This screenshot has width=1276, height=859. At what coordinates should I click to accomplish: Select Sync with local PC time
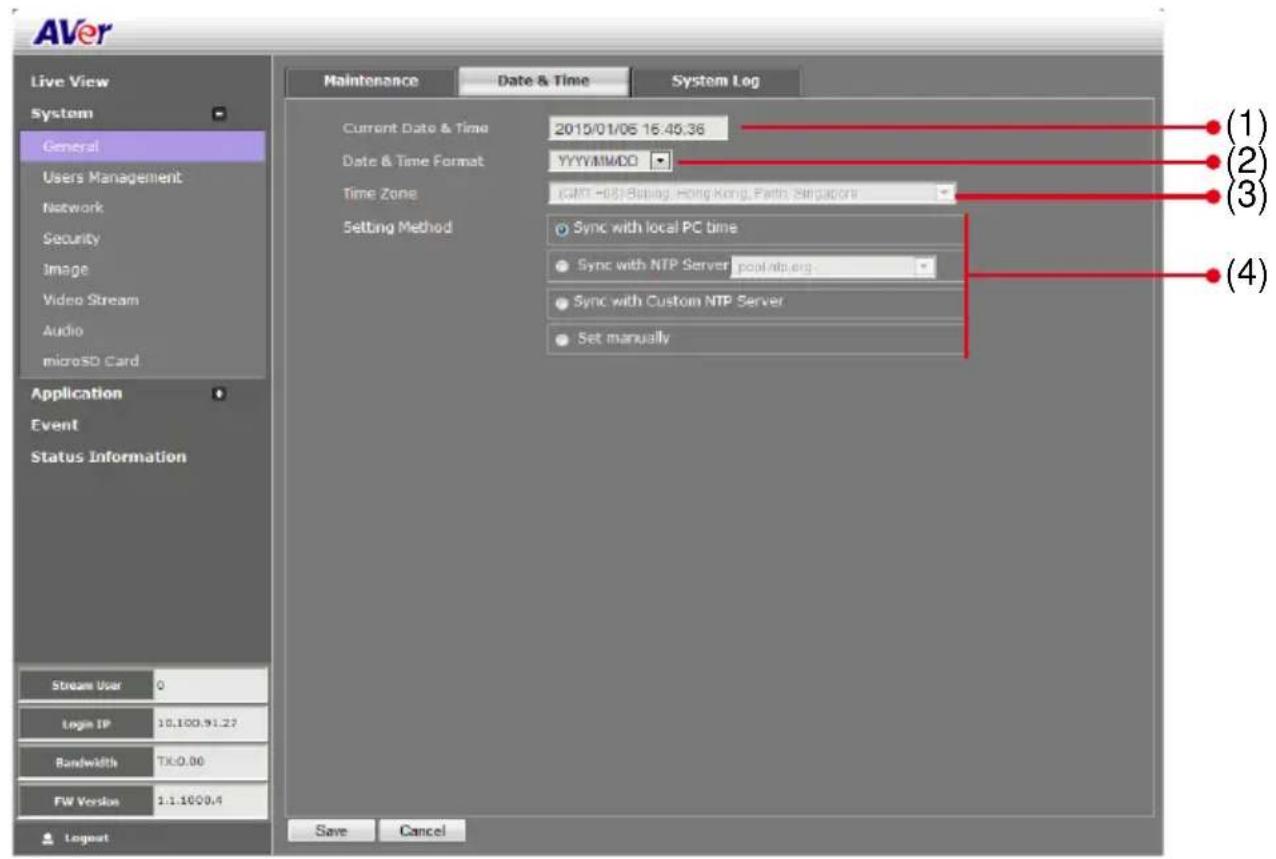[562, 228]
